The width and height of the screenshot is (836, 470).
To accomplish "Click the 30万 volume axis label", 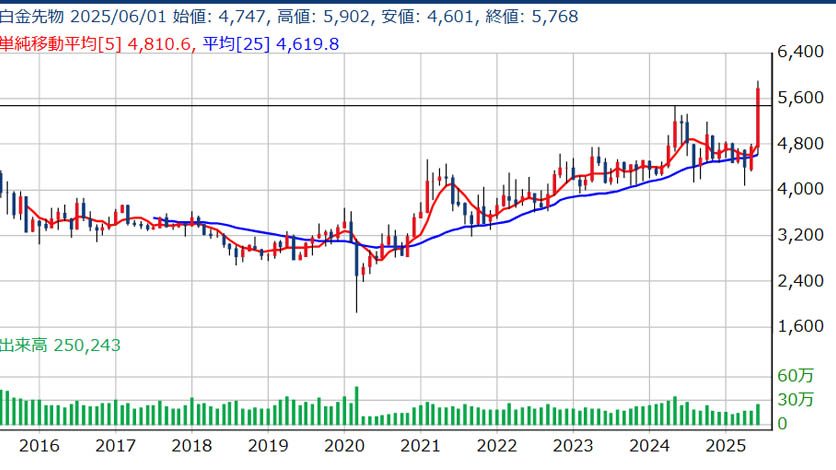I will pyautogui.click(x=795, y=399).
